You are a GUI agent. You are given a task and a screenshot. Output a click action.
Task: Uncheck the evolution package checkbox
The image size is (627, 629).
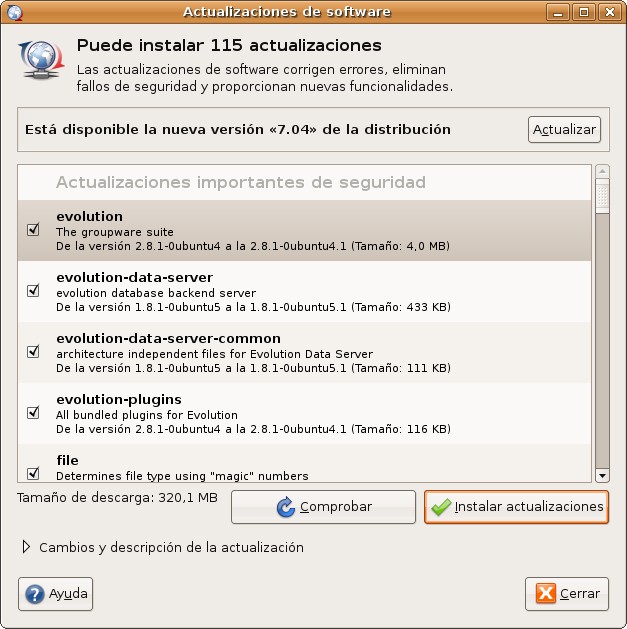pos(33,230)
